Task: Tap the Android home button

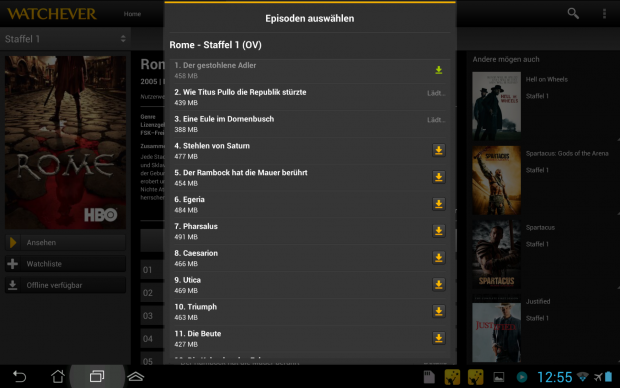Action: (x=58, y=376)
